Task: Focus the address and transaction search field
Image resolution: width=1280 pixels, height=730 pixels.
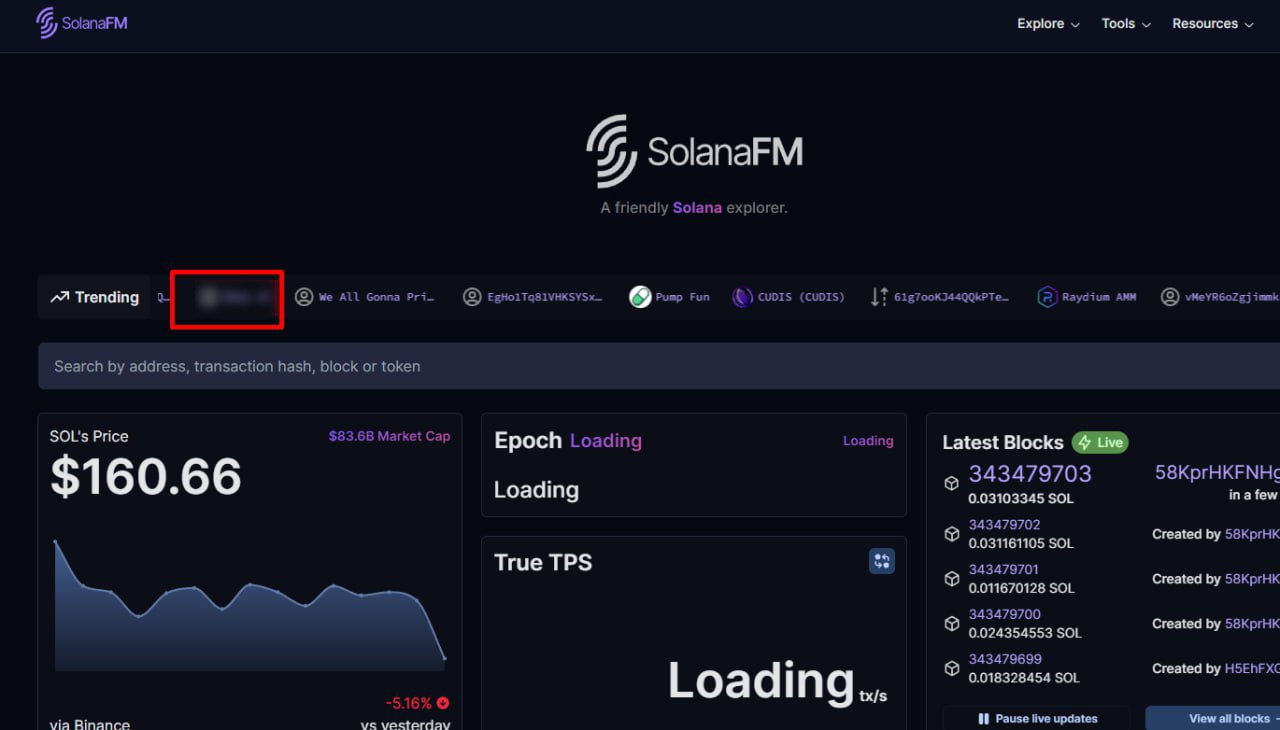Action: (x=659, y=366)
